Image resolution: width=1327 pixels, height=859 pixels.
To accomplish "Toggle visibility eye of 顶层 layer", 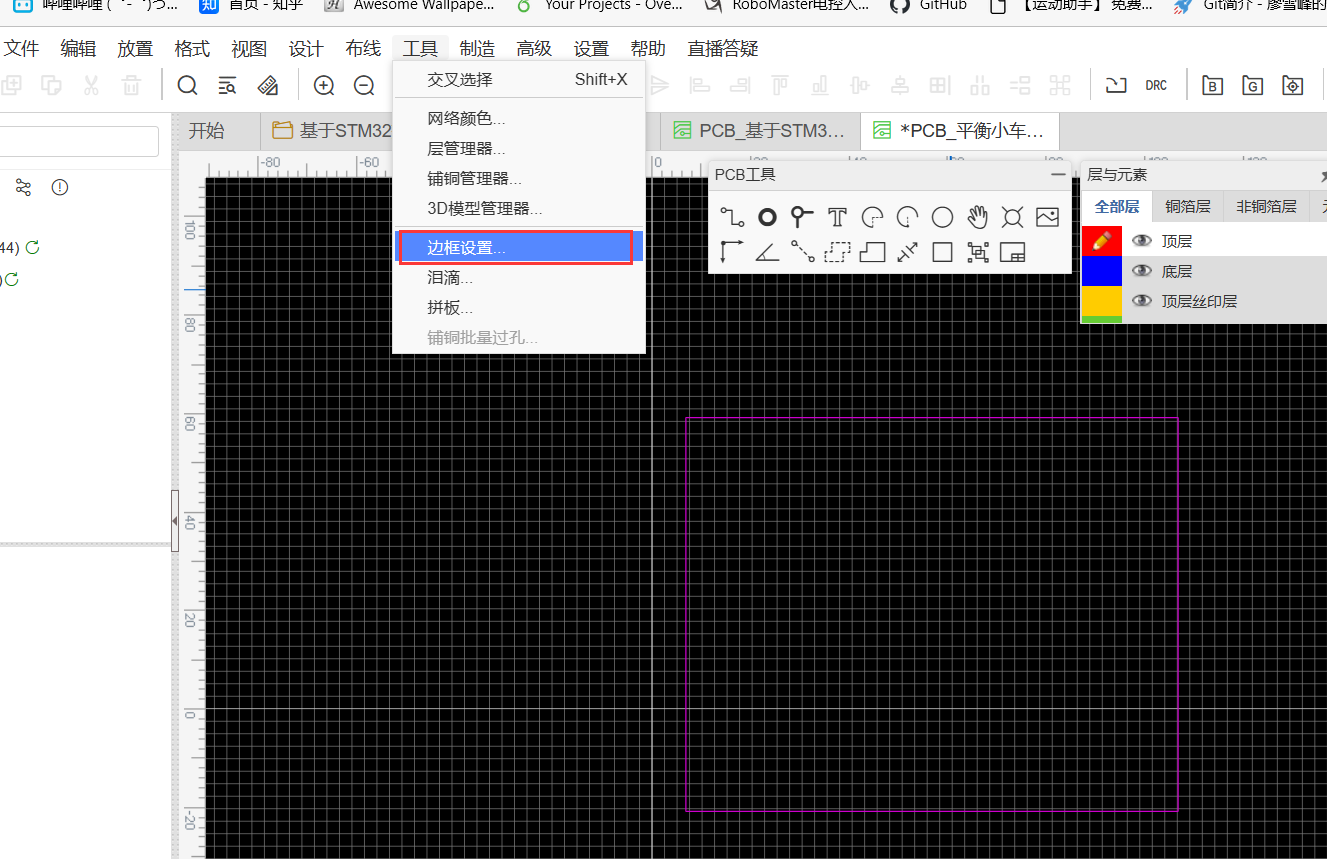I will pyautogui.click(x=1141, y=240).
